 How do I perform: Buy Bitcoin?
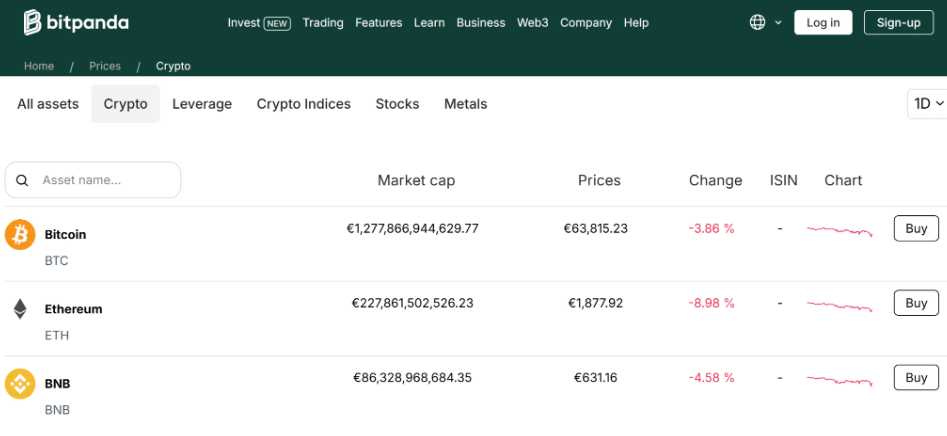(x=916, y=228)
